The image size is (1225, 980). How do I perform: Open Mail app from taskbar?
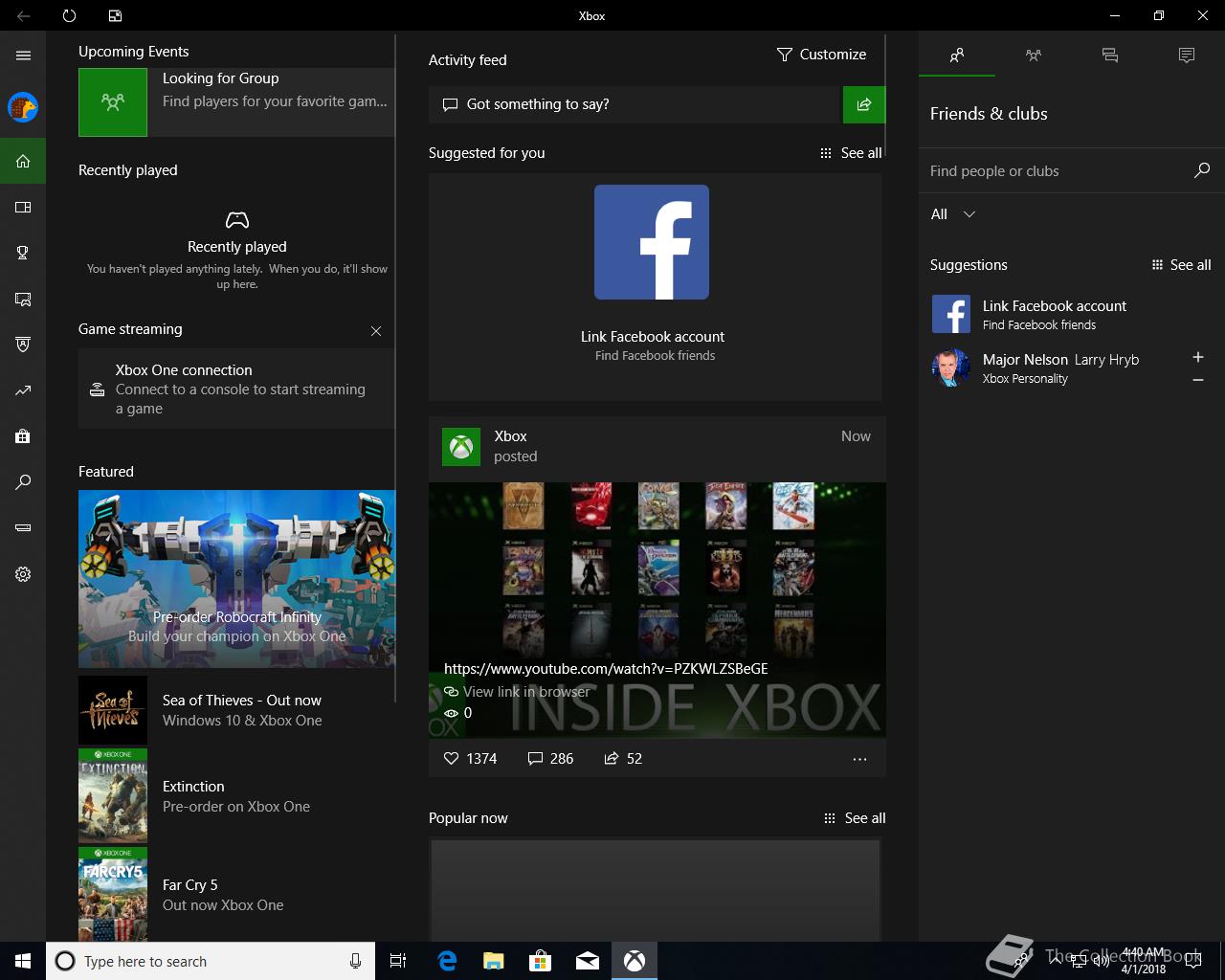[588, 961]
